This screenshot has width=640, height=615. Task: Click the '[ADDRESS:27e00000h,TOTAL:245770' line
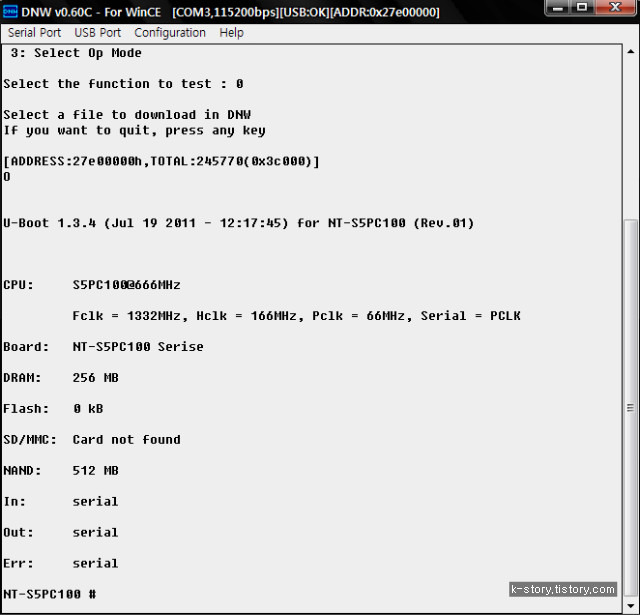coord(161,161)
